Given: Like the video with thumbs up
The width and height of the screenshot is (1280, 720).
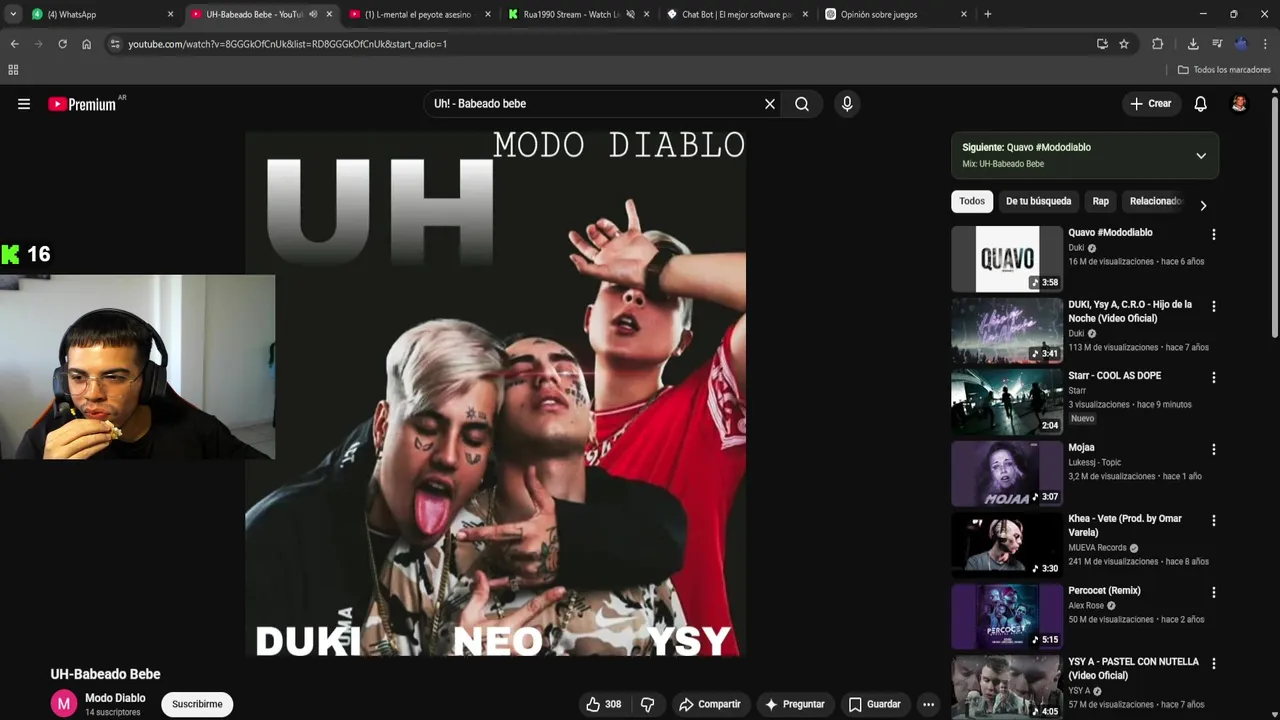Looking at the screenshot, I should click(x=604, y=704).
